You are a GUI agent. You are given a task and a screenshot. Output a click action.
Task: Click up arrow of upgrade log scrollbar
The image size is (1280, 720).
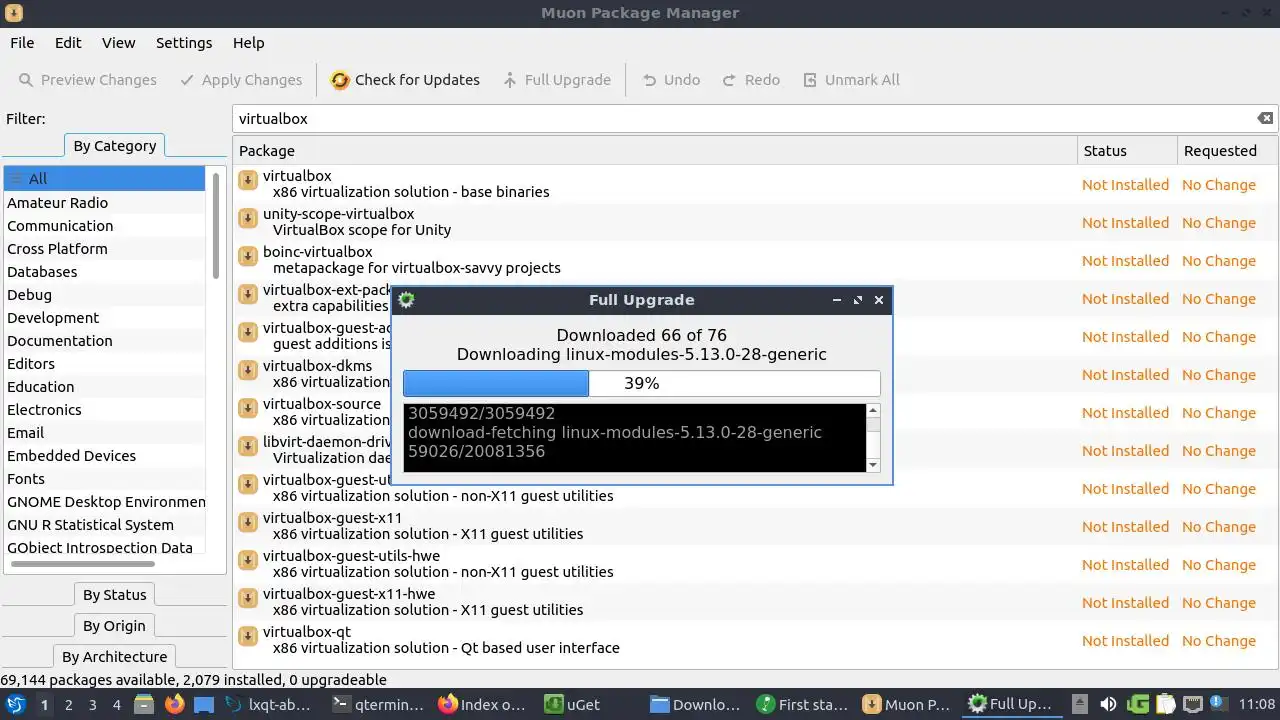coord(873,410)
